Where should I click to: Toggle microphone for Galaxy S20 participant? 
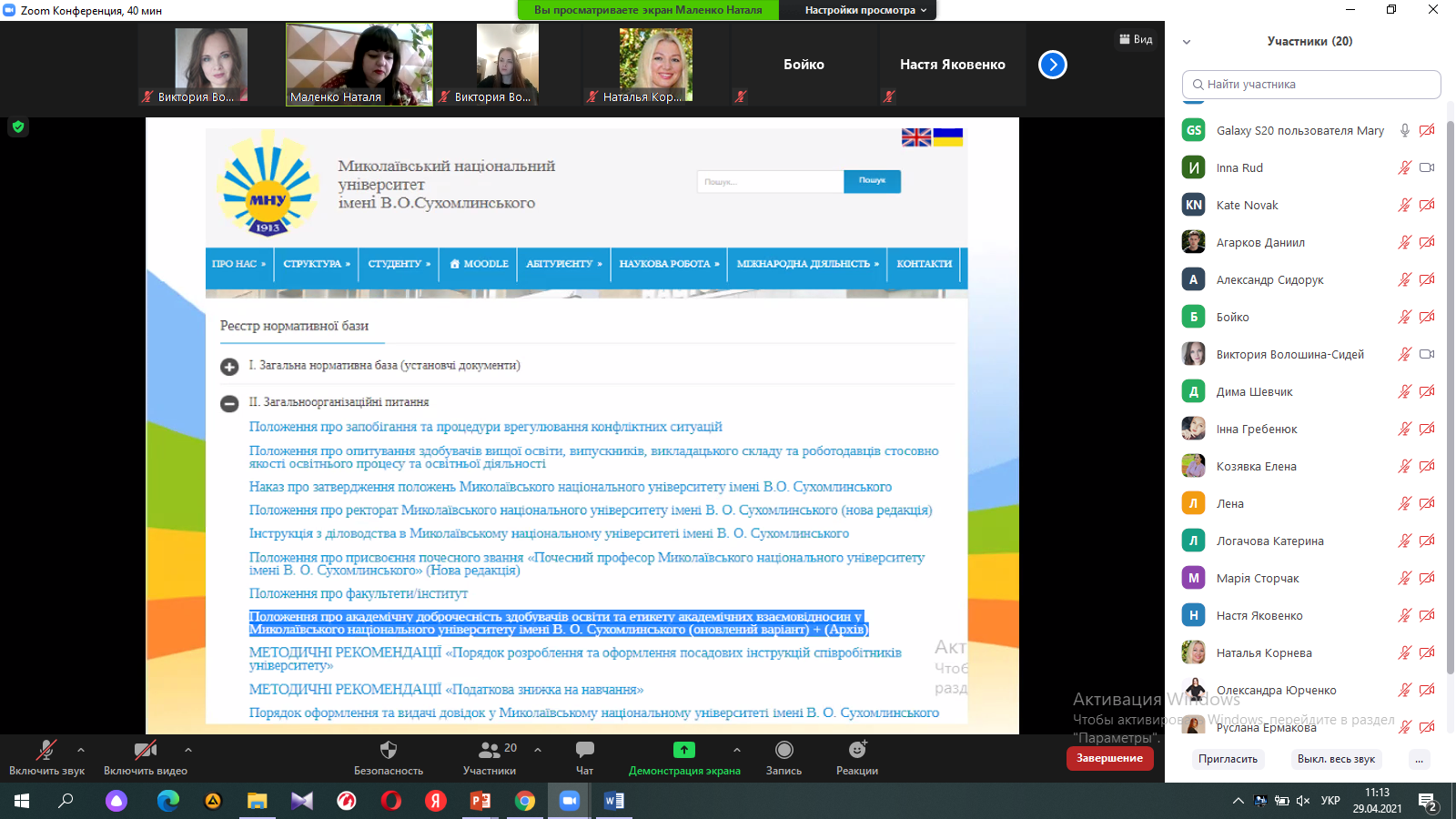[1404, 131]
